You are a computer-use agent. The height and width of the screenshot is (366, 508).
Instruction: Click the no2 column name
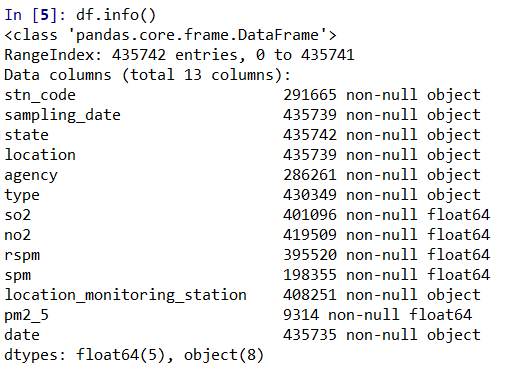[18, 235]
